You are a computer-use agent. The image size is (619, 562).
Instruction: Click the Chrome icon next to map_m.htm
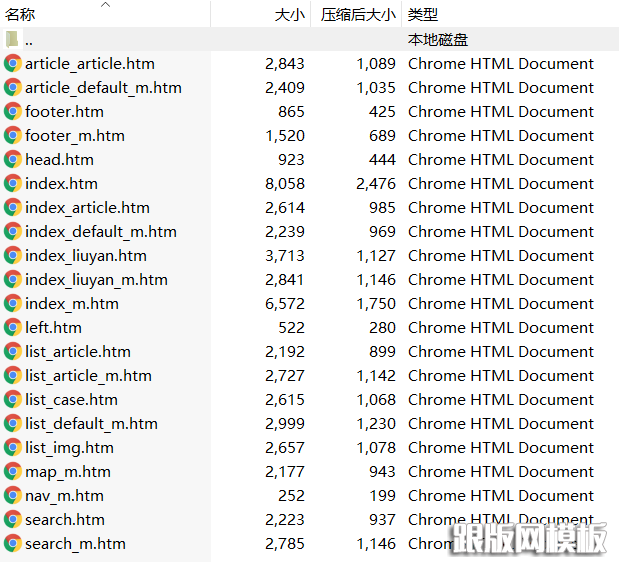point(13,471)
